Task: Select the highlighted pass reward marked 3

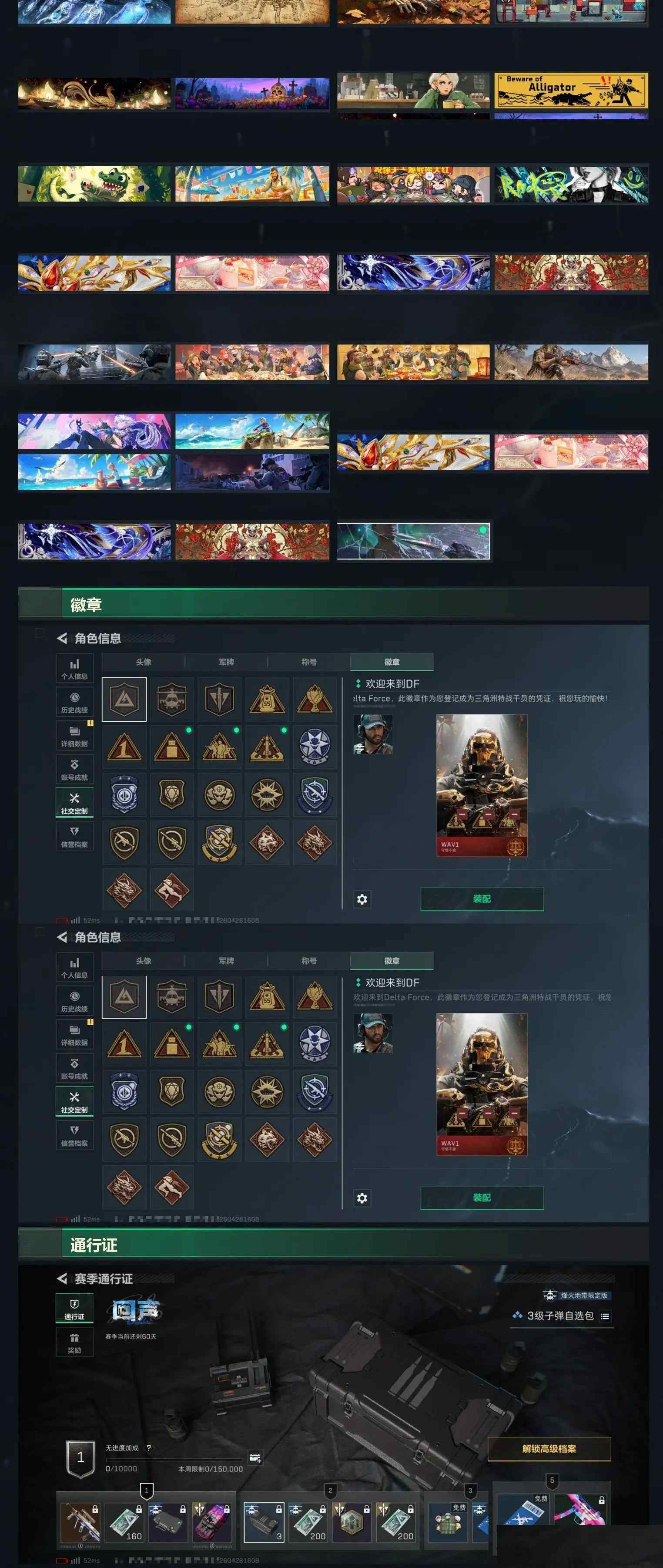Action: tap(263, 1522)
